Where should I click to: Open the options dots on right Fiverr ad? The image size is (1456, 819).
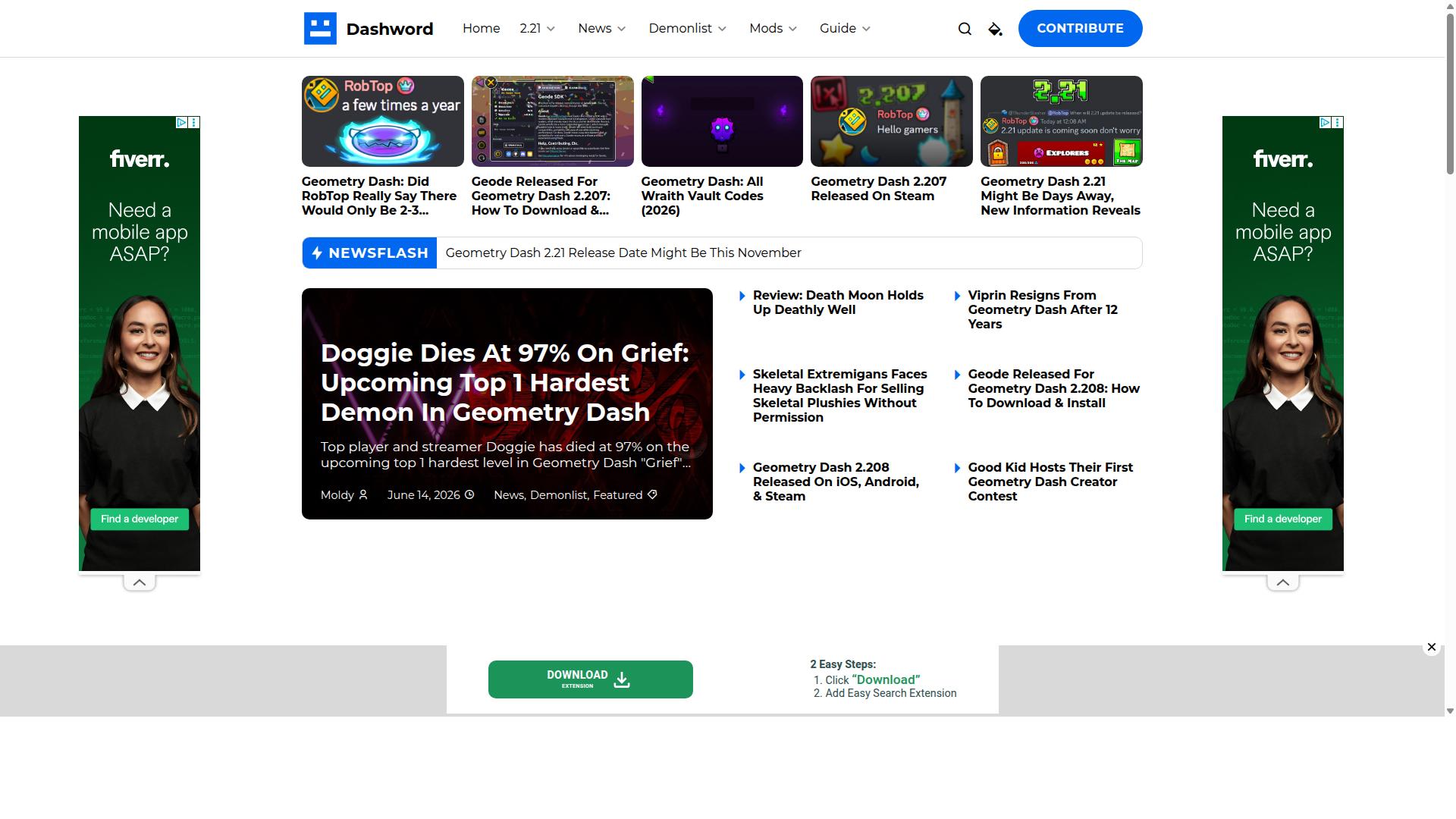(1338, 122)
